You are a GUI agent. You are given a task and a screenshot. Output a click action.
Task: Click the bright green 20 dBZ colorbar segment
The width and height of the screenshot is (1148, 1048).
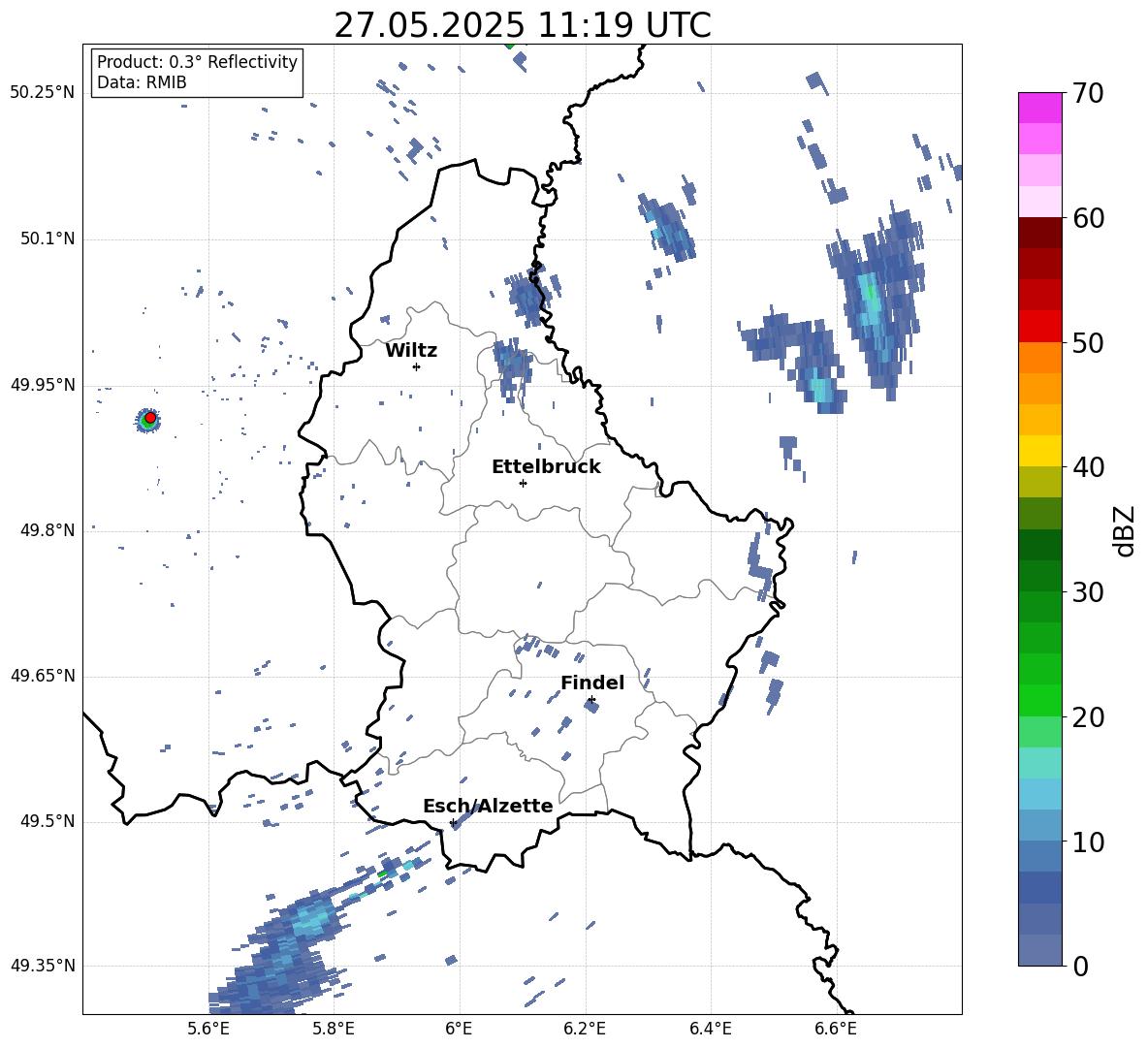tap(1039, 700)
